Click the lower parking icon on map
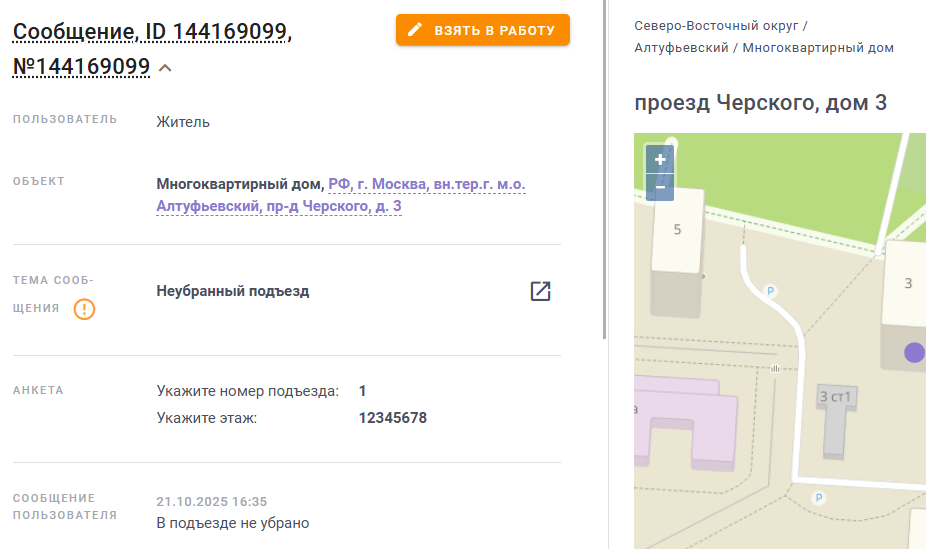 point(819,498)
